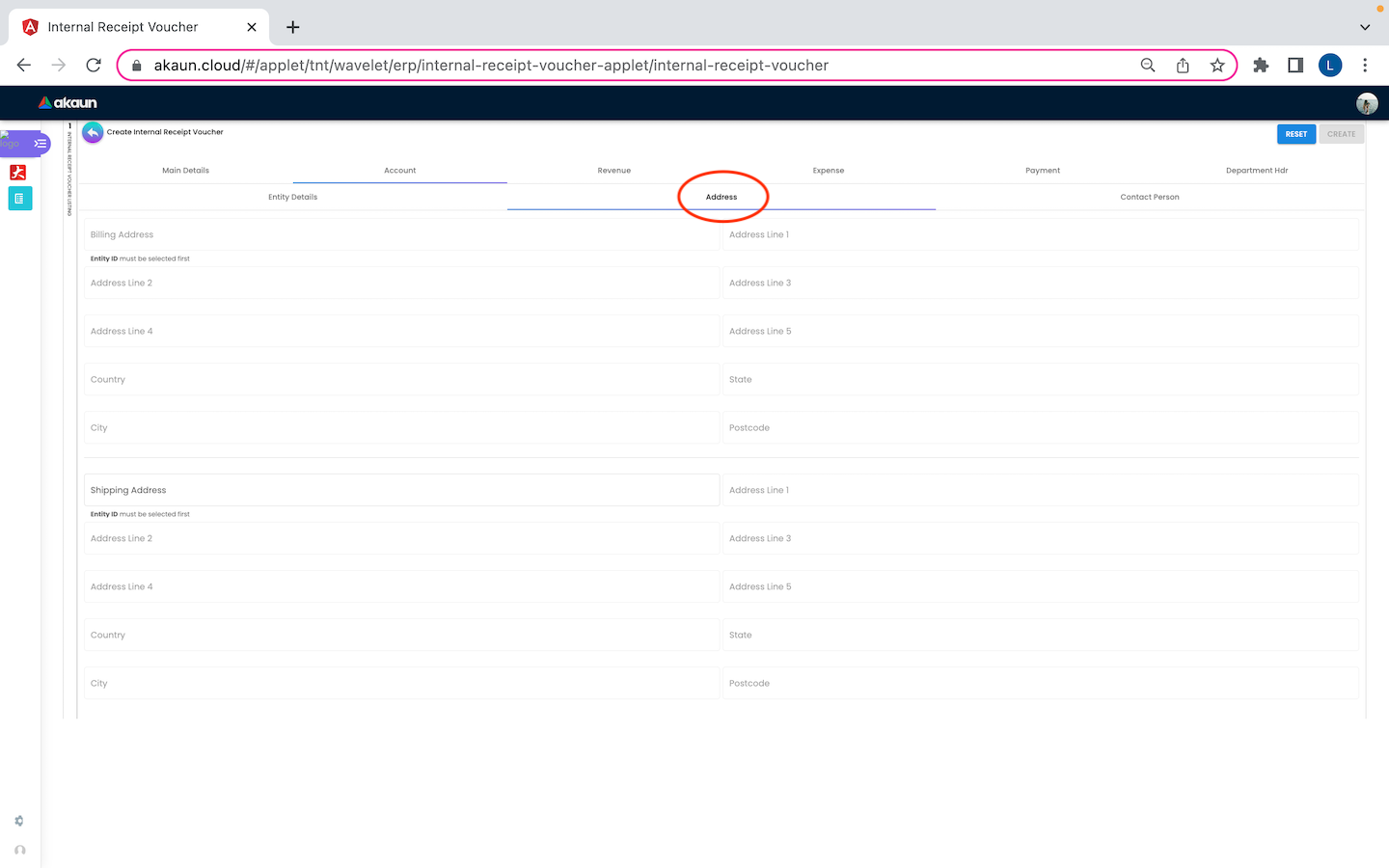Switch to the Main Details tab

tap(185, 171)
